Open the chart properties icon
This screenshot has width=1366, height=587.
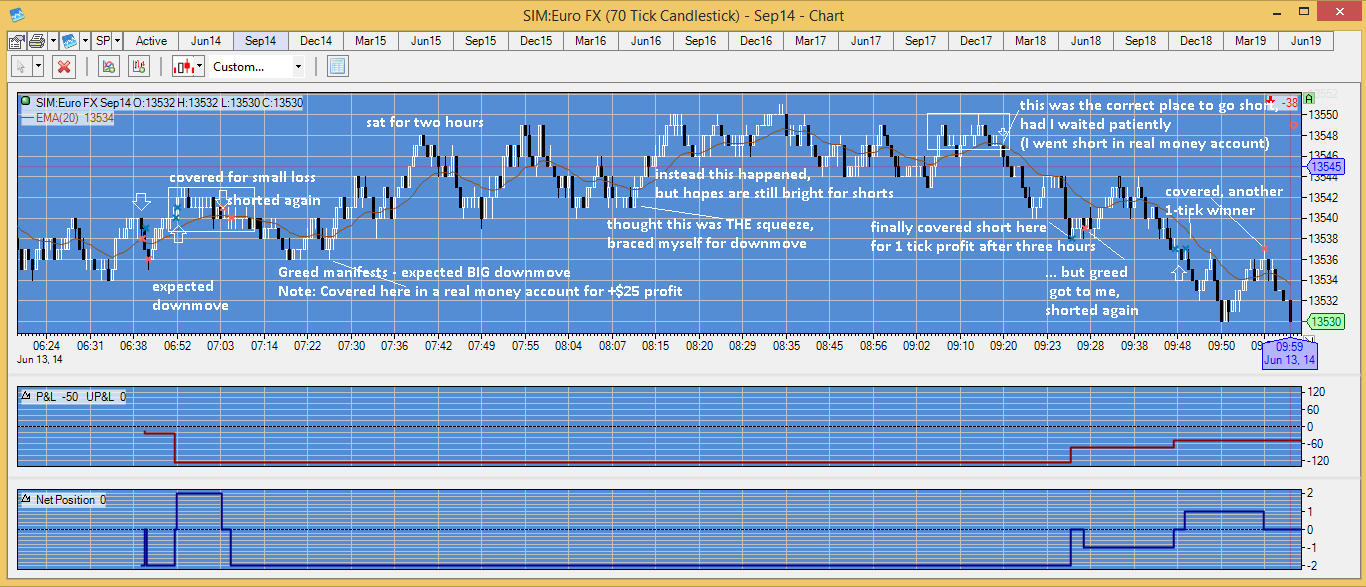point(16,41)
